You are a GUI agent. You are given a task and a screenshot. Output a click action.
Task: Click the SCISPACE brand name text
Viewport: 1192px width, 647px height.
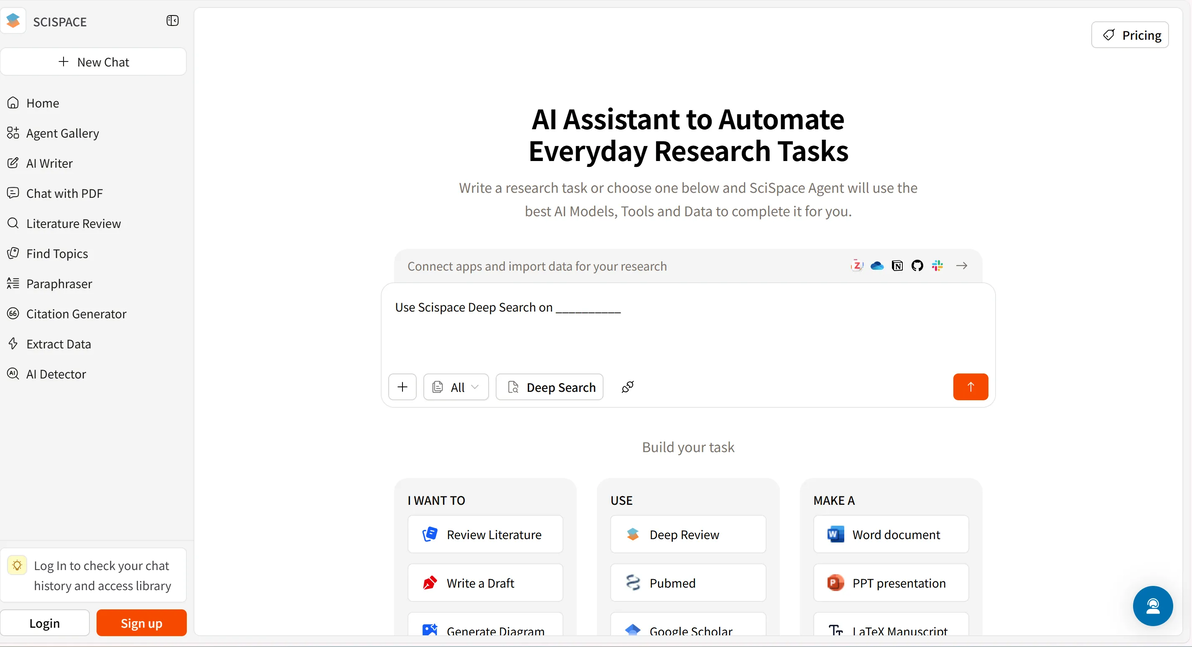60,22
